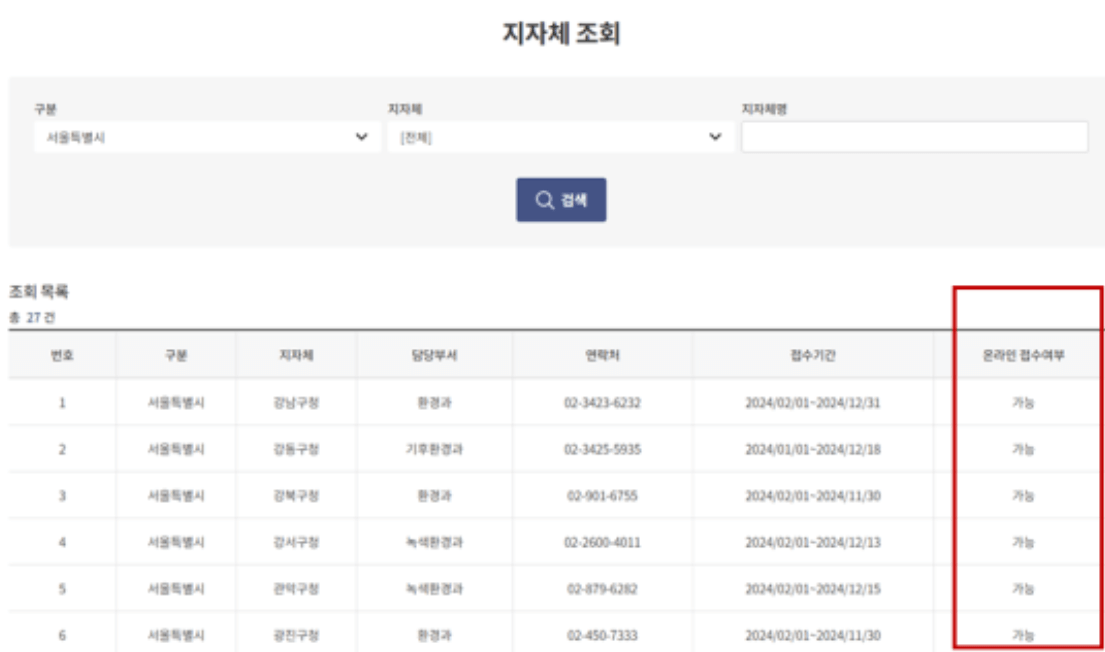Expand the 구분 selector chevron arrow
1105x652 pixels.
click(x=358, y=135)
